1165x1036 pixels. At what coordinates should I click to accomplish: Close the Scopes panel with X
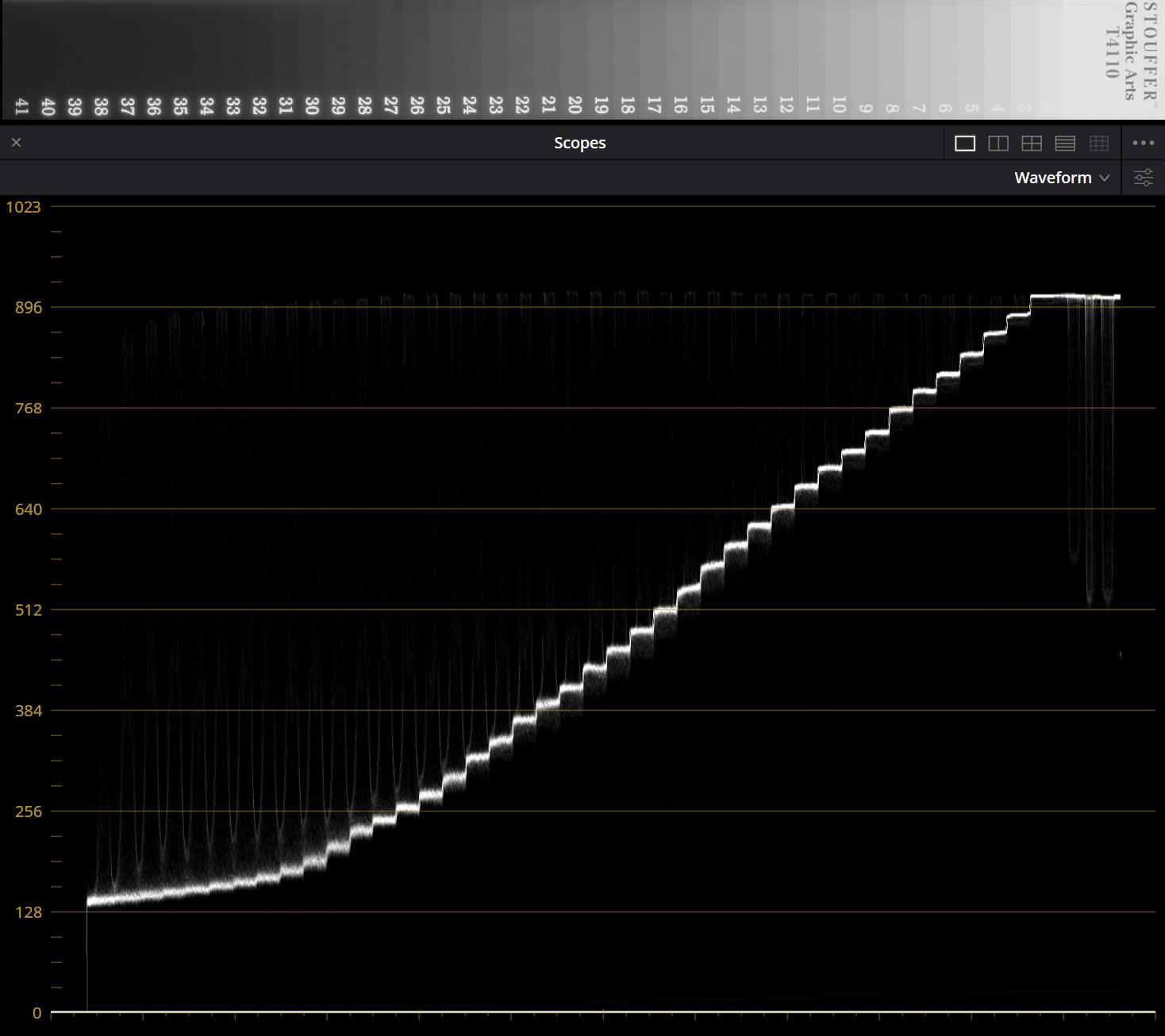tap(17, 143)
